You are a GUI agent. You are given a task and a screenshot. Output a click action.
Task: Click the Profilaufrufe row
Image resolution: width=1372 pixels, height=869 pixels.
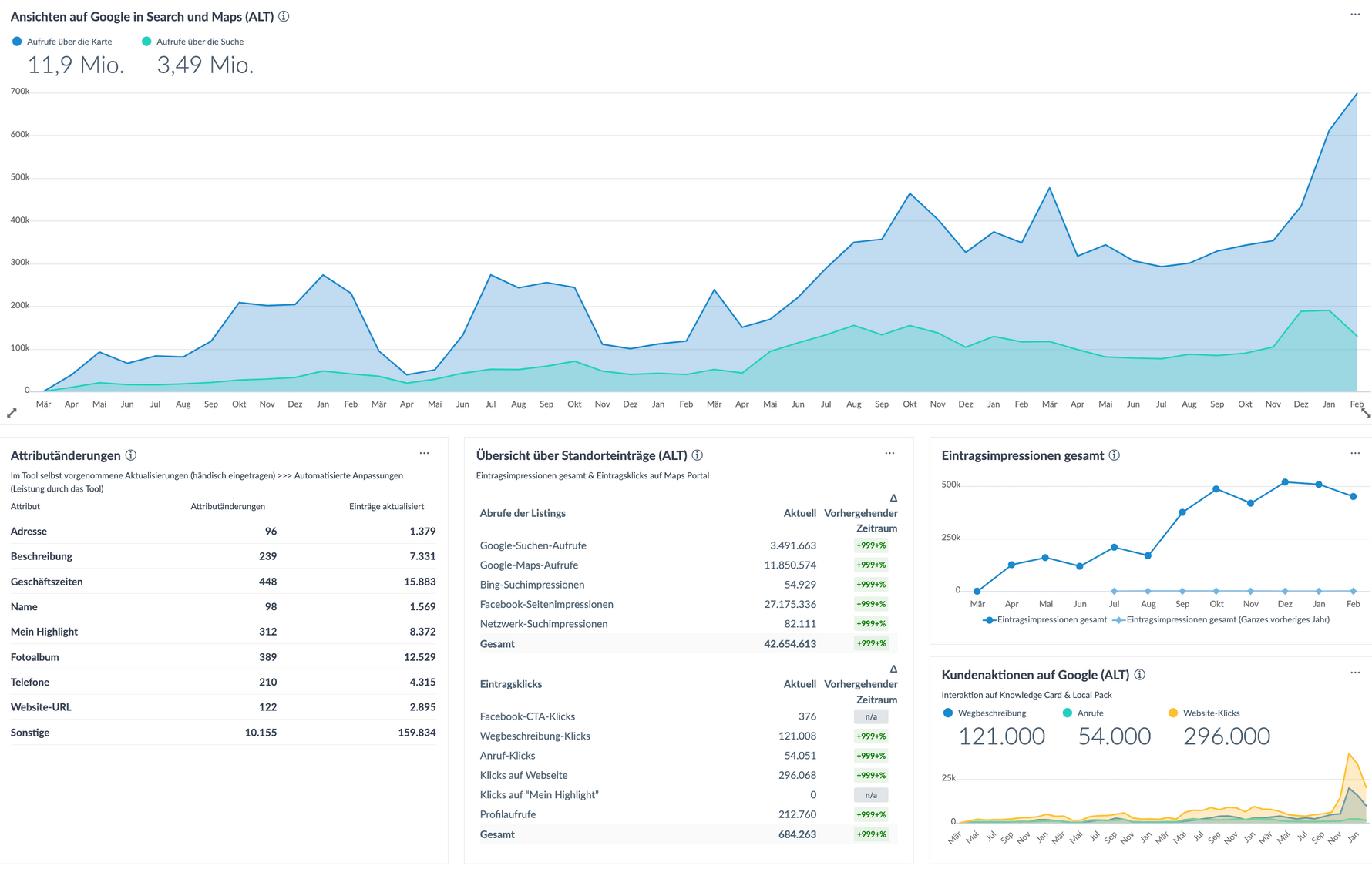688,814
